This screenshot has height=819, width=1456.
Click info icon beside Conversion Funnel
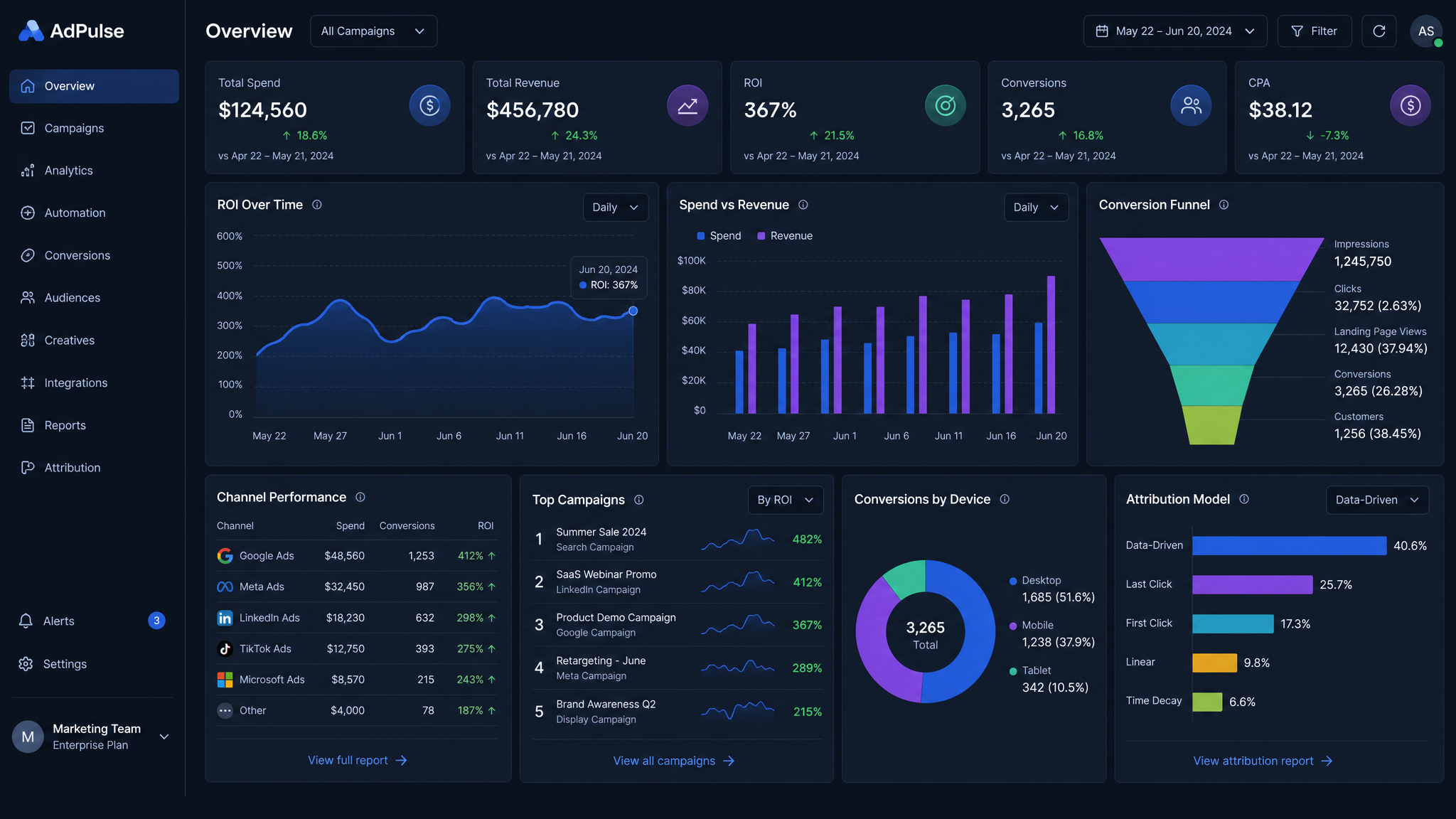click(x=1224, y=205)
